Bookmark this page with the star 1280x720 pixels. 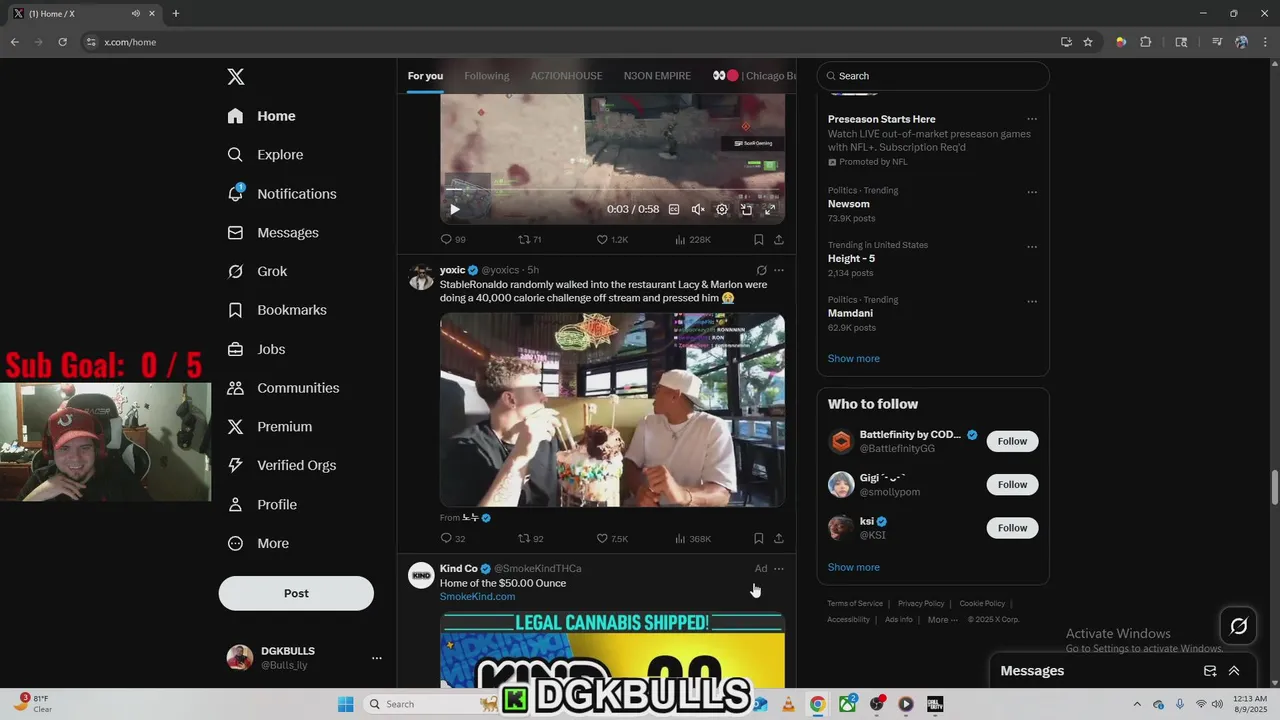coord(1088,42)
